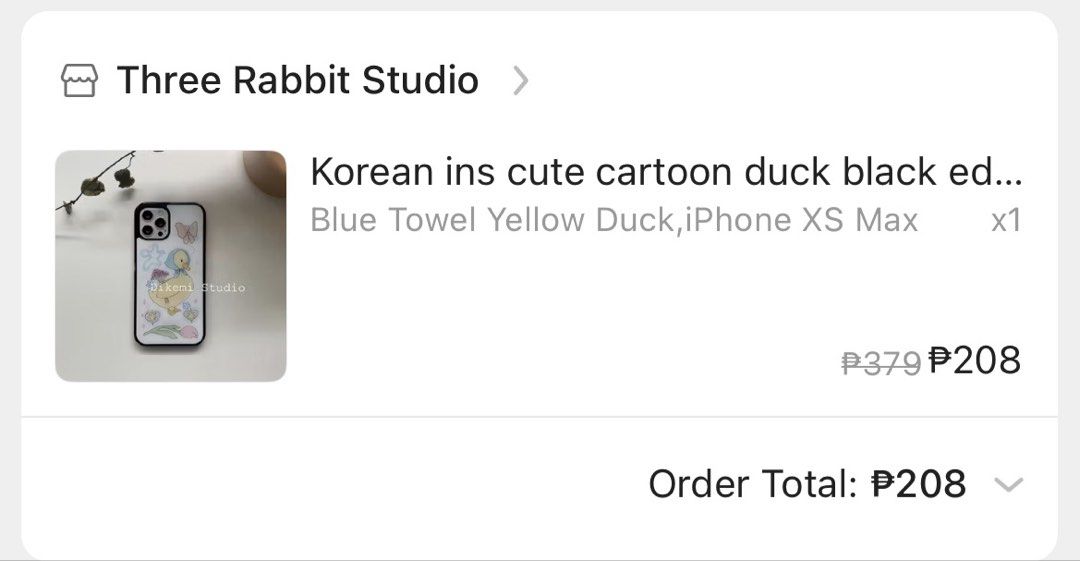Click the ₱208 order total amount
The height and width of the screenshot is (561, 1080).
[919, 484]
